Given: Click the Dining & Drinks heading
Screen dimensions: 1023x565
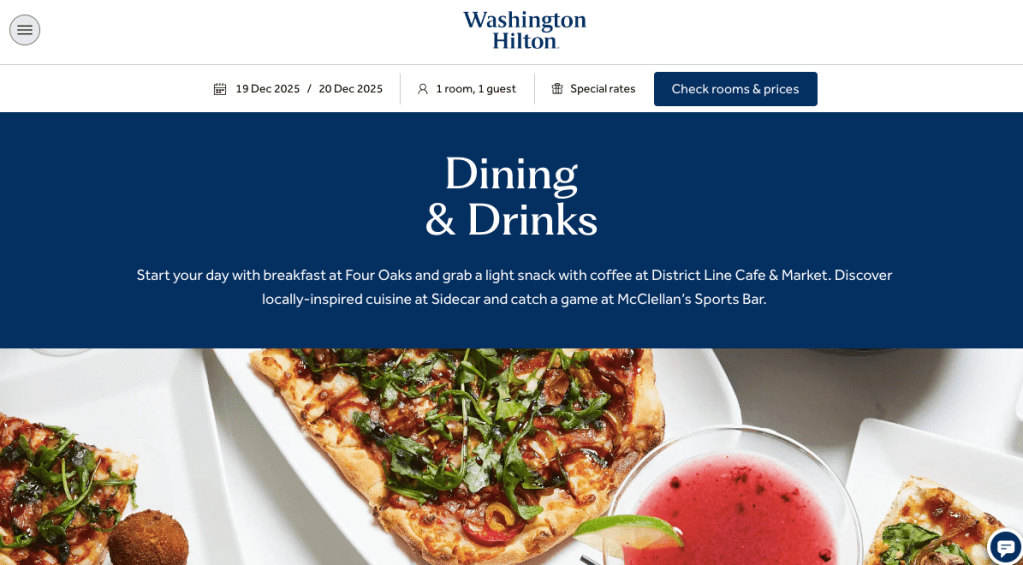Looking at the screenshot, I should [x=512, y=196].
